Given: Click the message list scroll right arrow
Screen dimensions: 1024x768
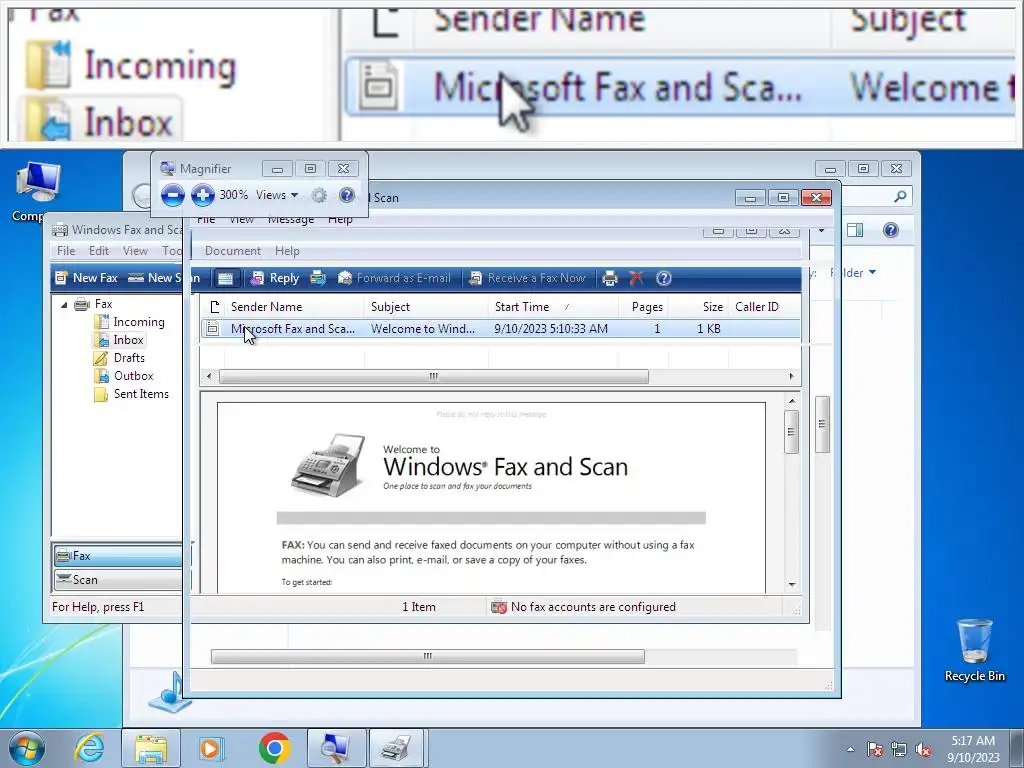Looking at the screenshot, I should 792,377.
